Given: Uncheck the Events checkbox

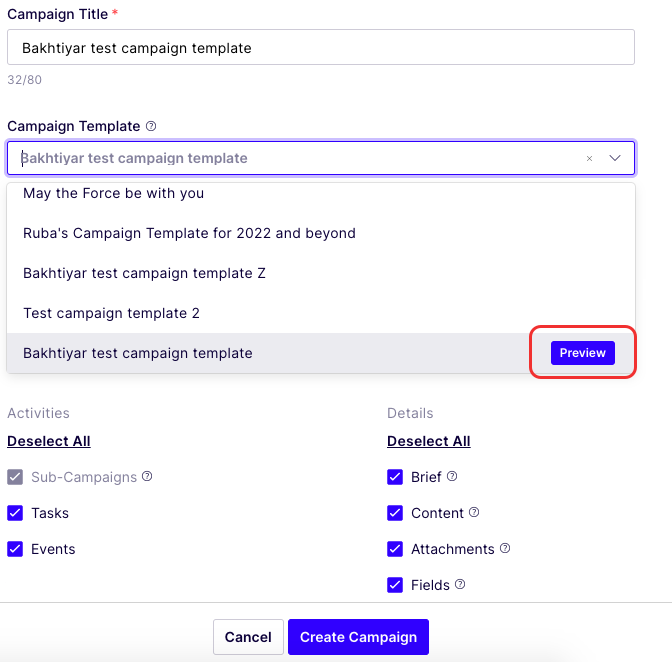Looking at the screenshot, I should point(15,549).
